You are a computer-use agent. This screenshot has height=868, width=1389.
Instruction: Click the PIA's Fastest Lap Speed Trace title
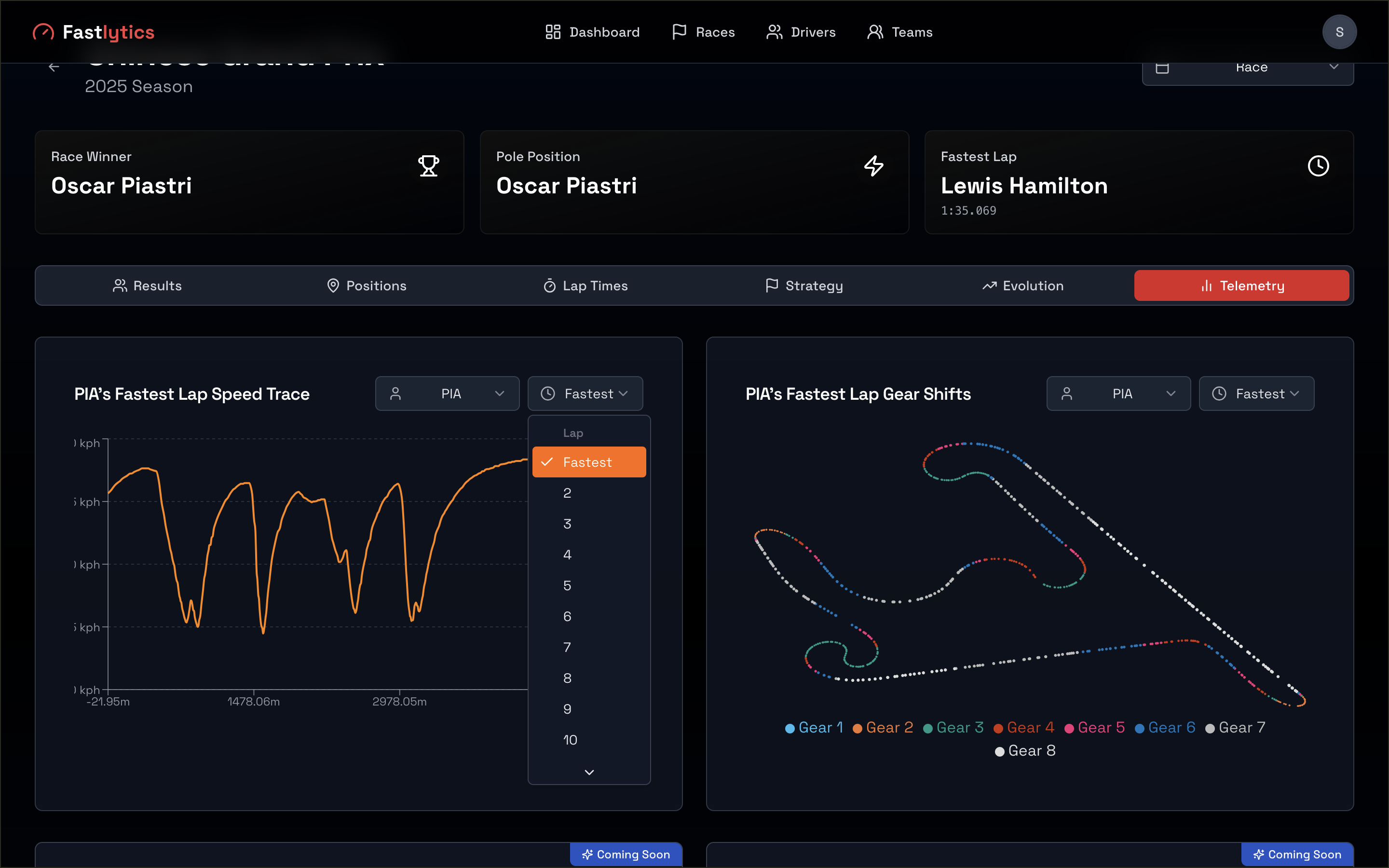[191, 394]
